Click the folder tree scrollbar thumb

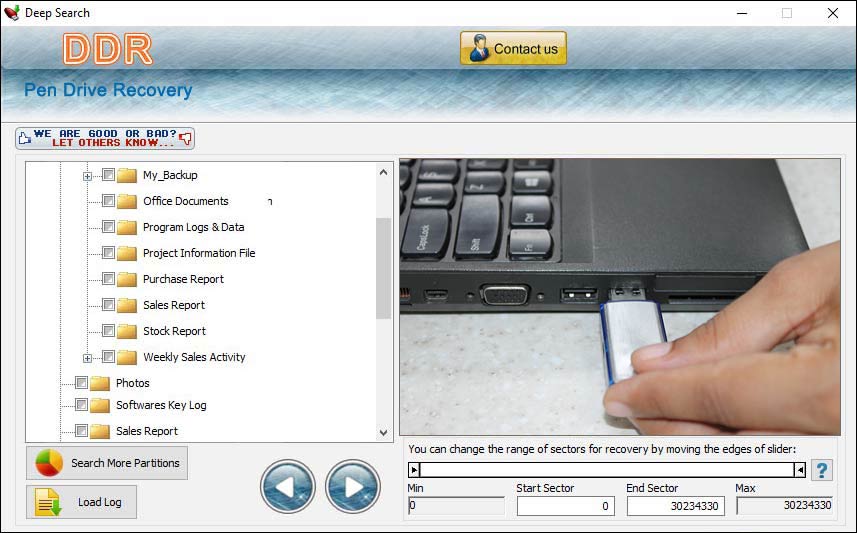383,268
